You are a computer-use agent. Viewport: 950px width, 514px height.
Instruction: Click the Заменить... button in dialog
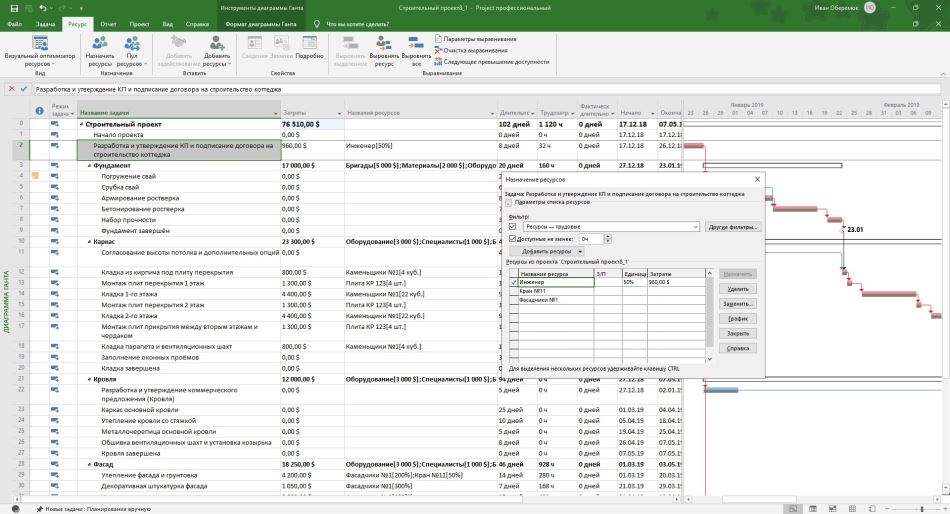point(737,304)
